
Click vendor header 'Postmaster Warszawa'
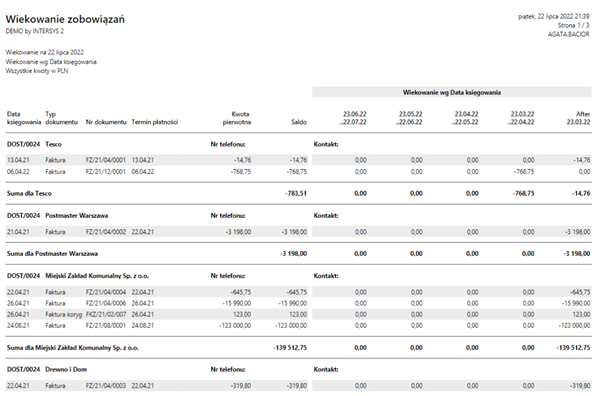(76, 215)
